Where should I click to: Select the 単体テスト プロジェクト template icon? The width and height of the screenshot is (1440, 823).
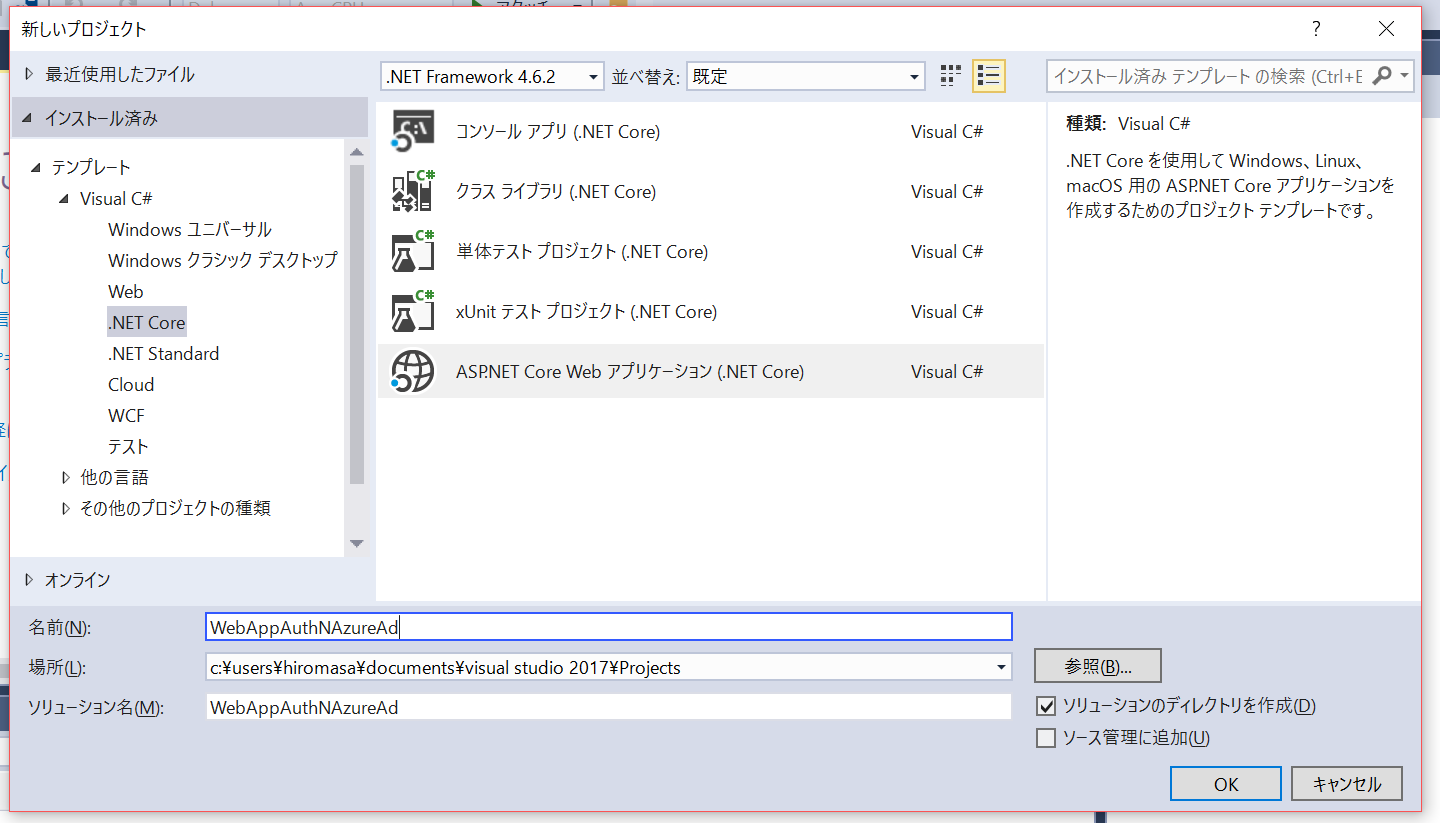click(x=412, y=251)
